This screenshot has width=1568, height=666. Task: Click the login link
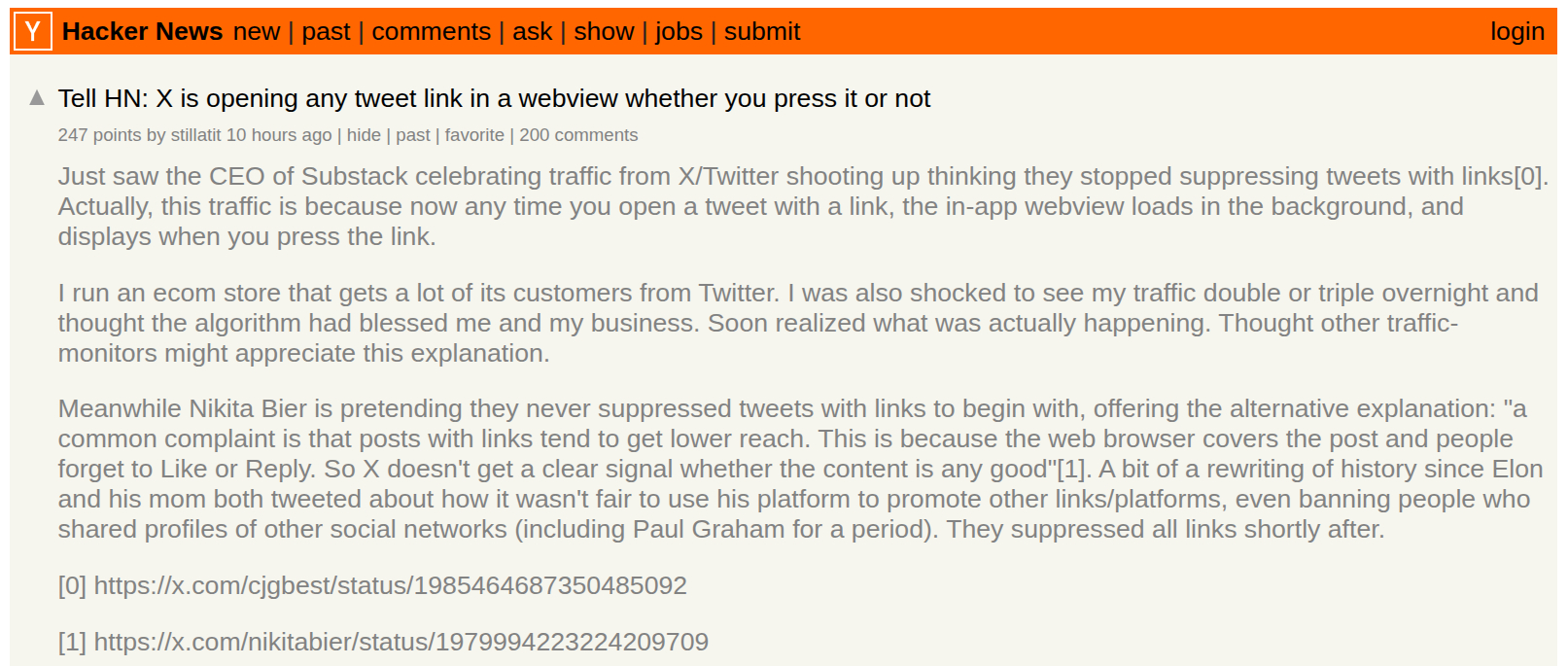click(1516, 32)
